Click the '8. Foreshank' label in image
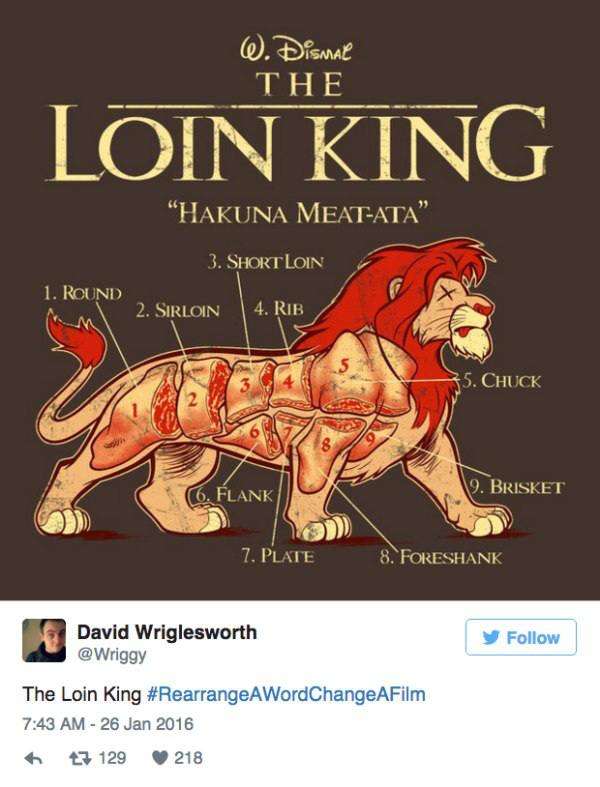 coord(441,557)
